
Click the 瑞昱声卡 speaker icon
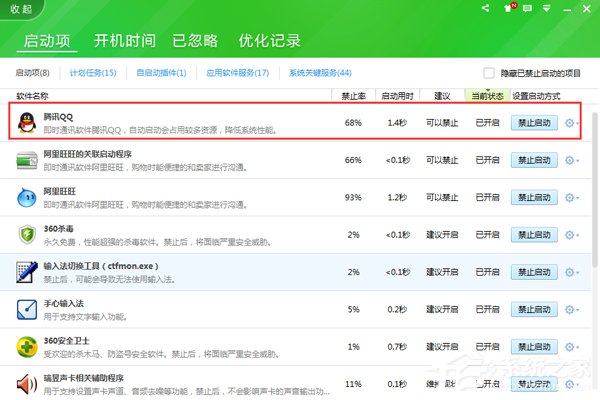27,384
